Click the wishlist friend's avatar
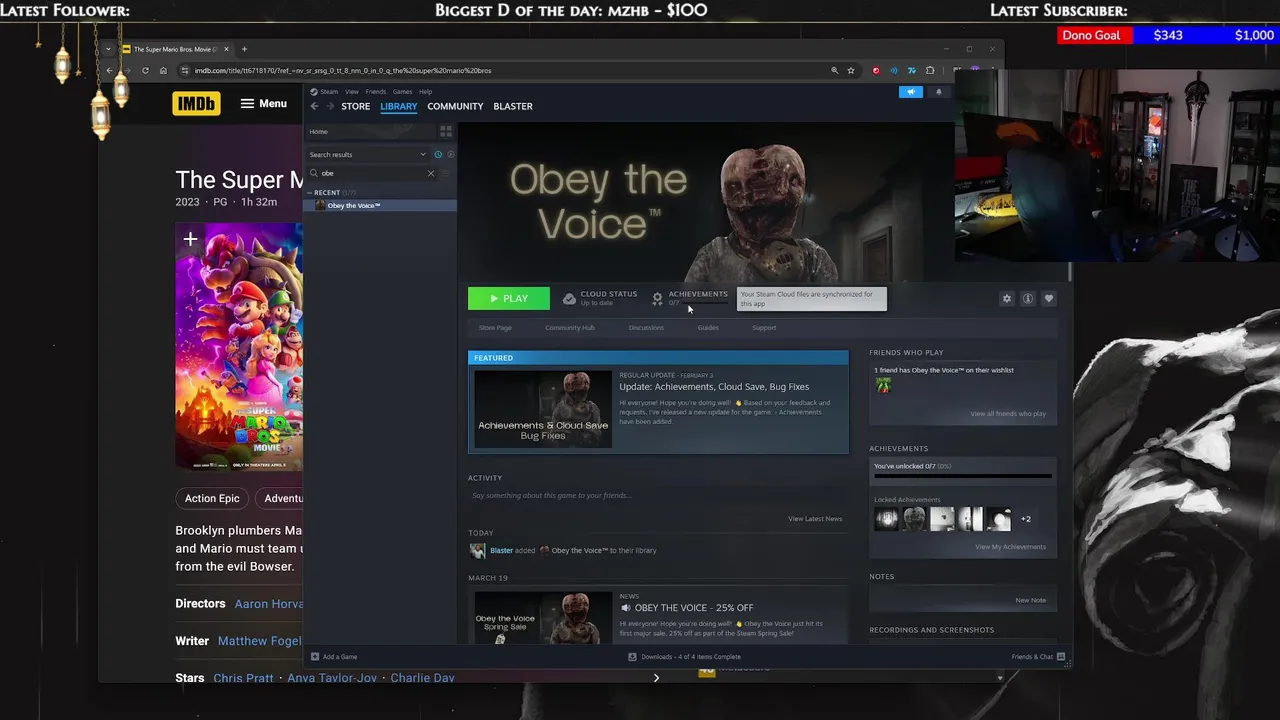 pyautogui.click(x=883, y=385)
